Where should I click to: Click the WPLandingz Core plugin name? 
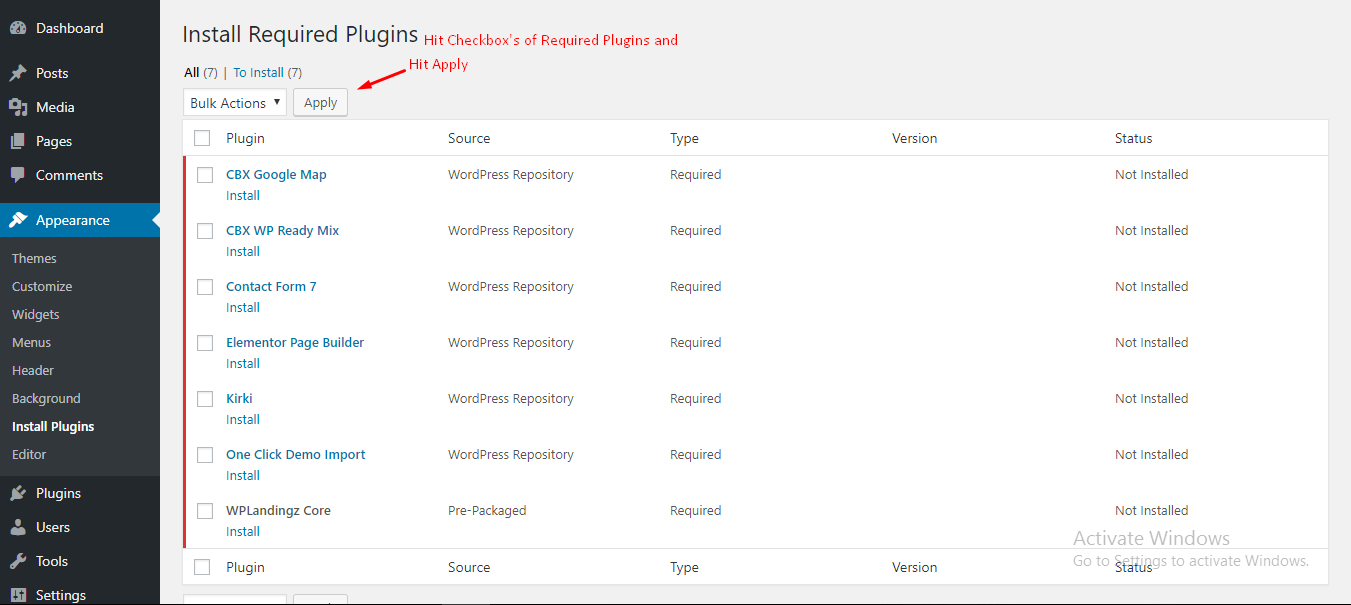click(278, 510)
